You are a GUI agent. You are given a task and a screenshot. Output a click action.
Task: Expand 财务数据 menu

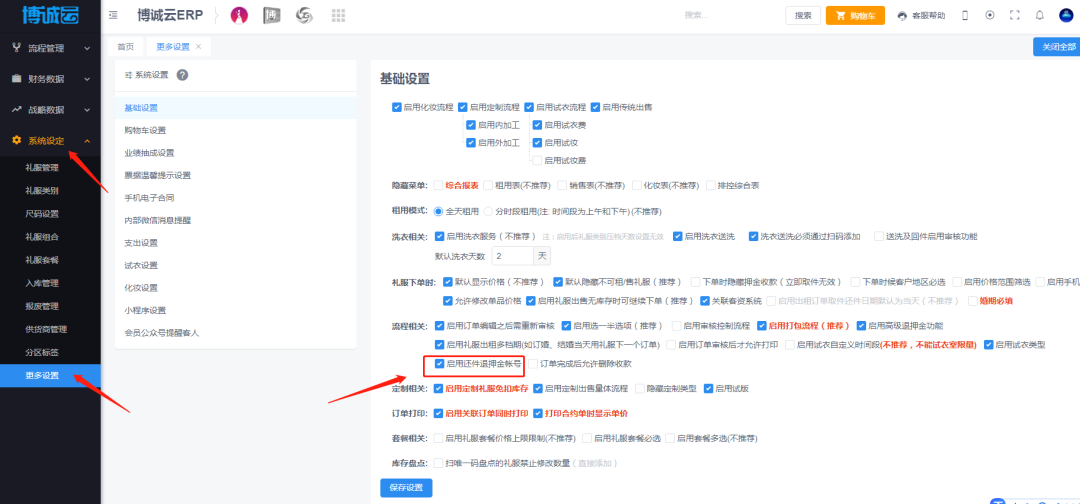[x=50, y=79]
